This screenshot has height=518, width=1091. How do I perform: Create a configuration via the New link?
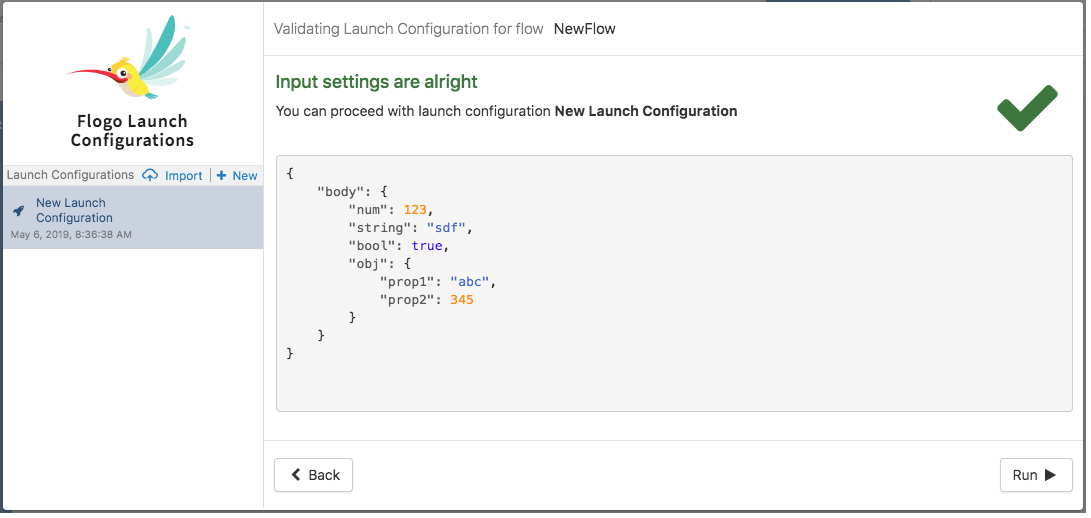click(245, 175)
